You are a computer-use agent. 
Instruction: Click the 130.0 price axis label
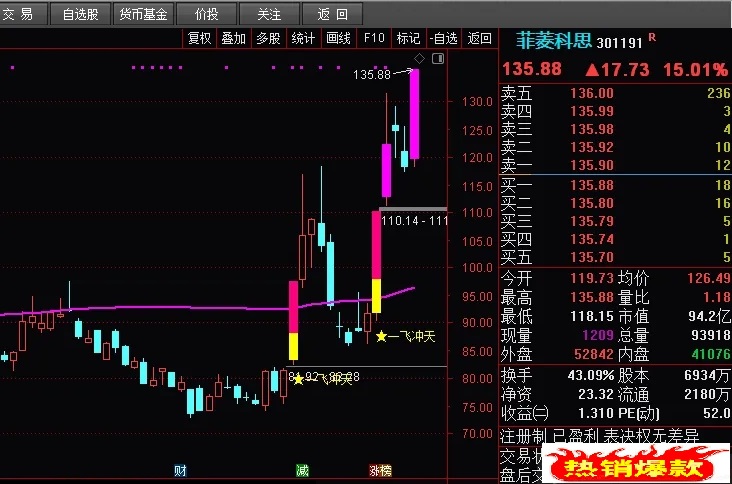point(477,102)
